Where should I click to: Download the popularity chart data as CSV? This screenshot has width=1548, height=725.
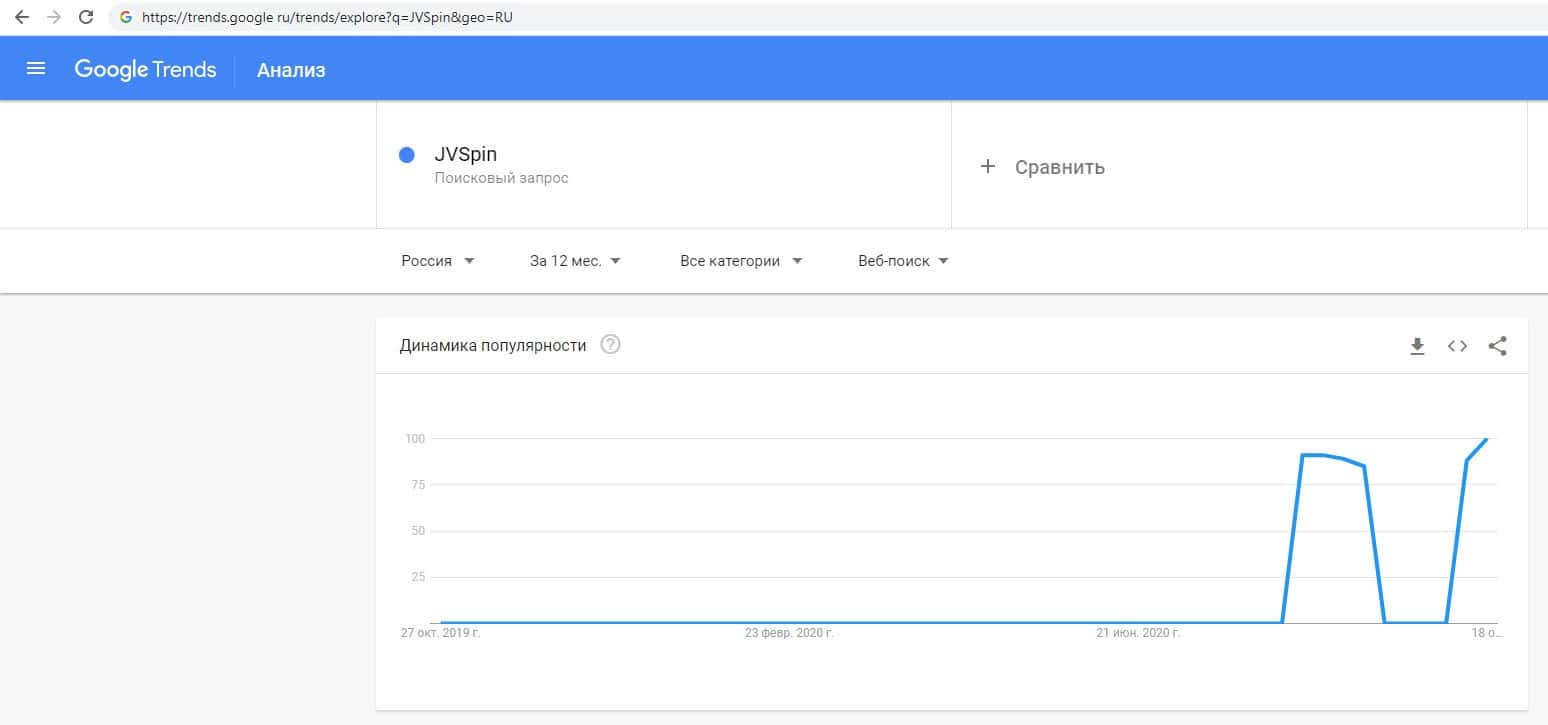tap(1417, 346)
